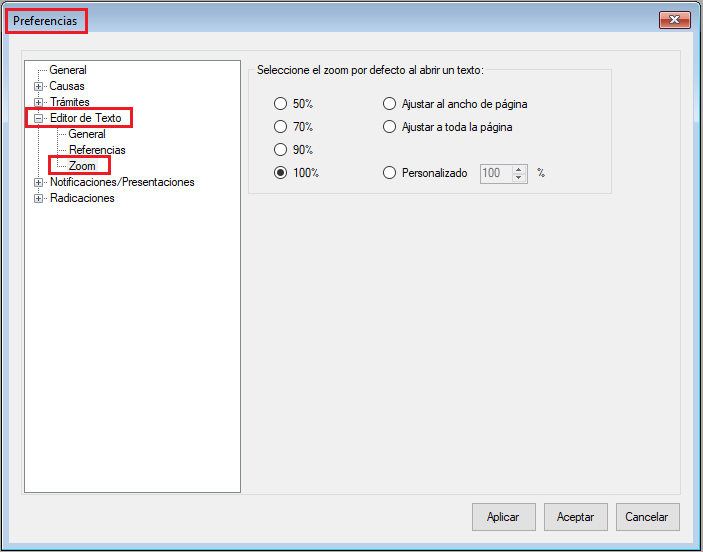This screenshot has width=703, height=552.
Task: Choose the Personalizado zoom option
Action: pos(390,173)
